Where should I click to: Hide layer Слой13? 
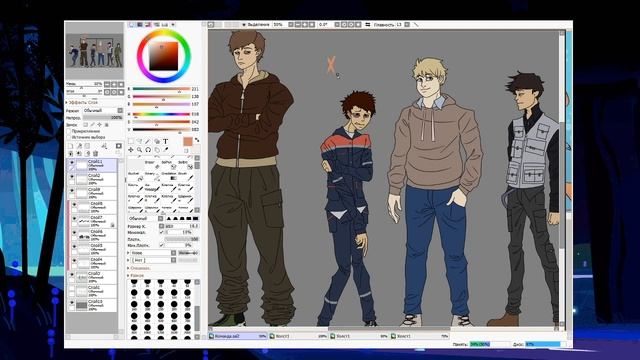(72, 302)
